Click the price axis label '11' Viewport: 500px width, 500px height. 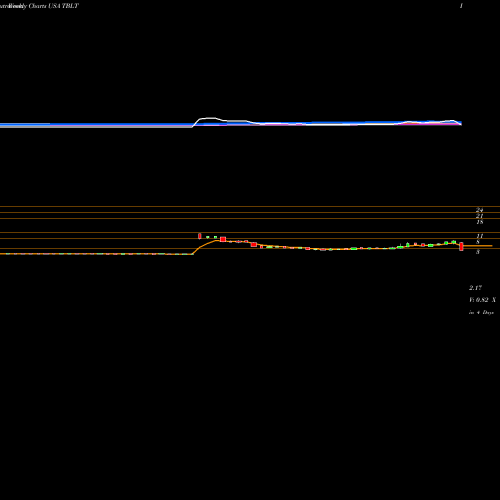[480, 236]
